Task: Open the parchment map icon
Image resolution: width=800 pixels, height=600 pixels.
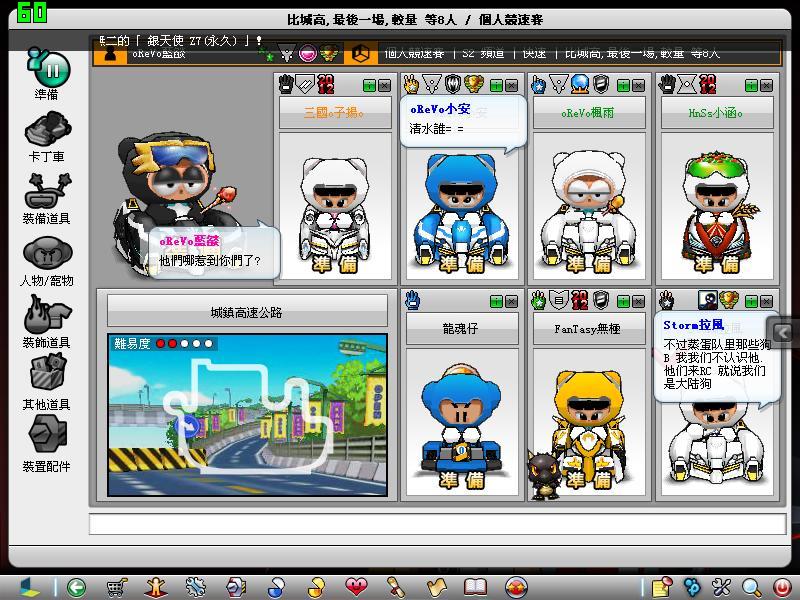Action: click(x=436, y=588)
